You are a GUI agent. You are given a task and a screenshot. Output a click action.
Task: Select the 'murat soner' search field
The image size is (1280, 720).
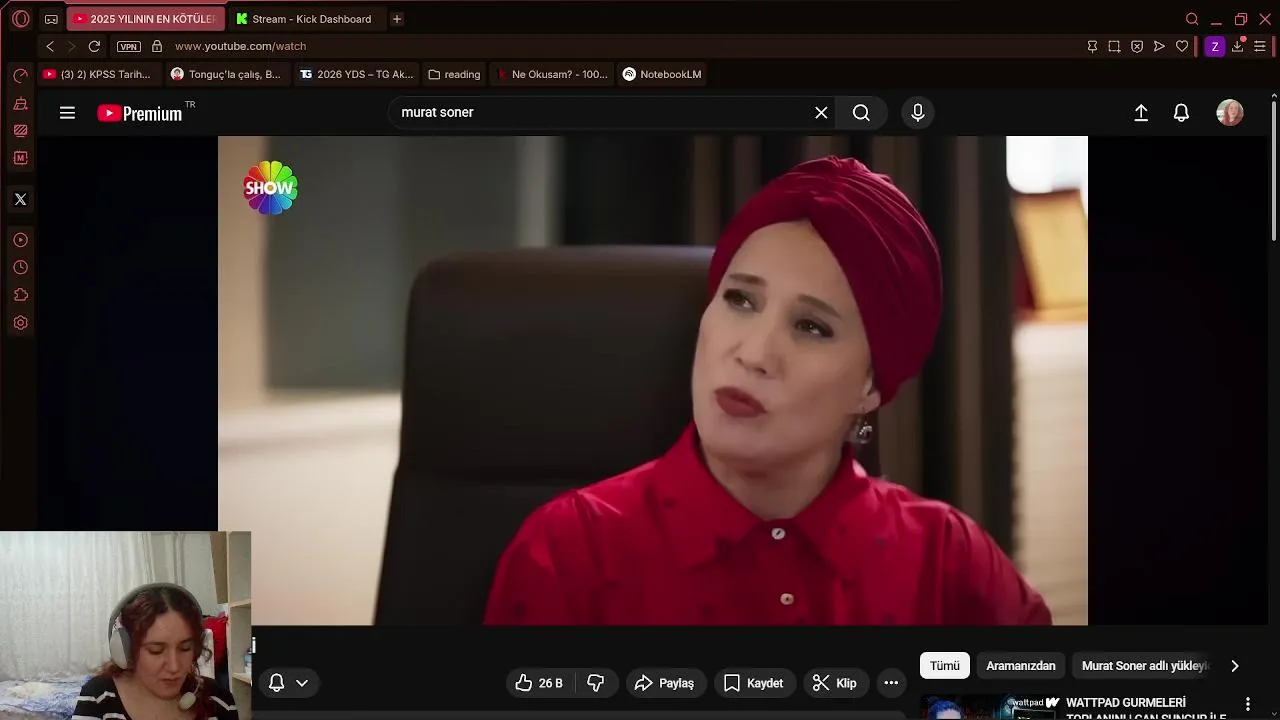(x=600, y=113)
